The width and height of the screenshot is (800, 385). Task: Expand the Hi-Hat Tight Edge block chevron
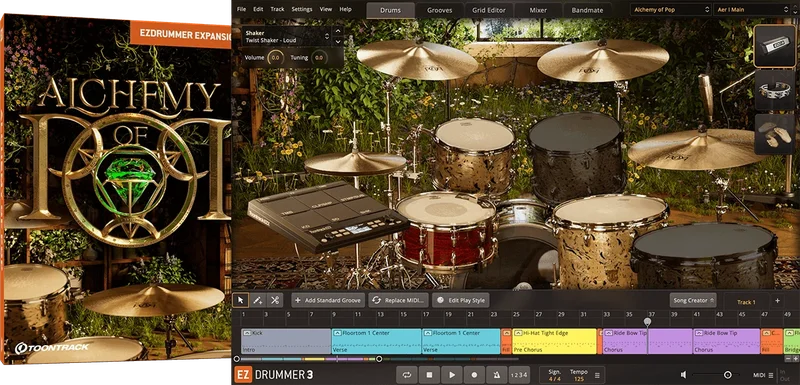518,333
